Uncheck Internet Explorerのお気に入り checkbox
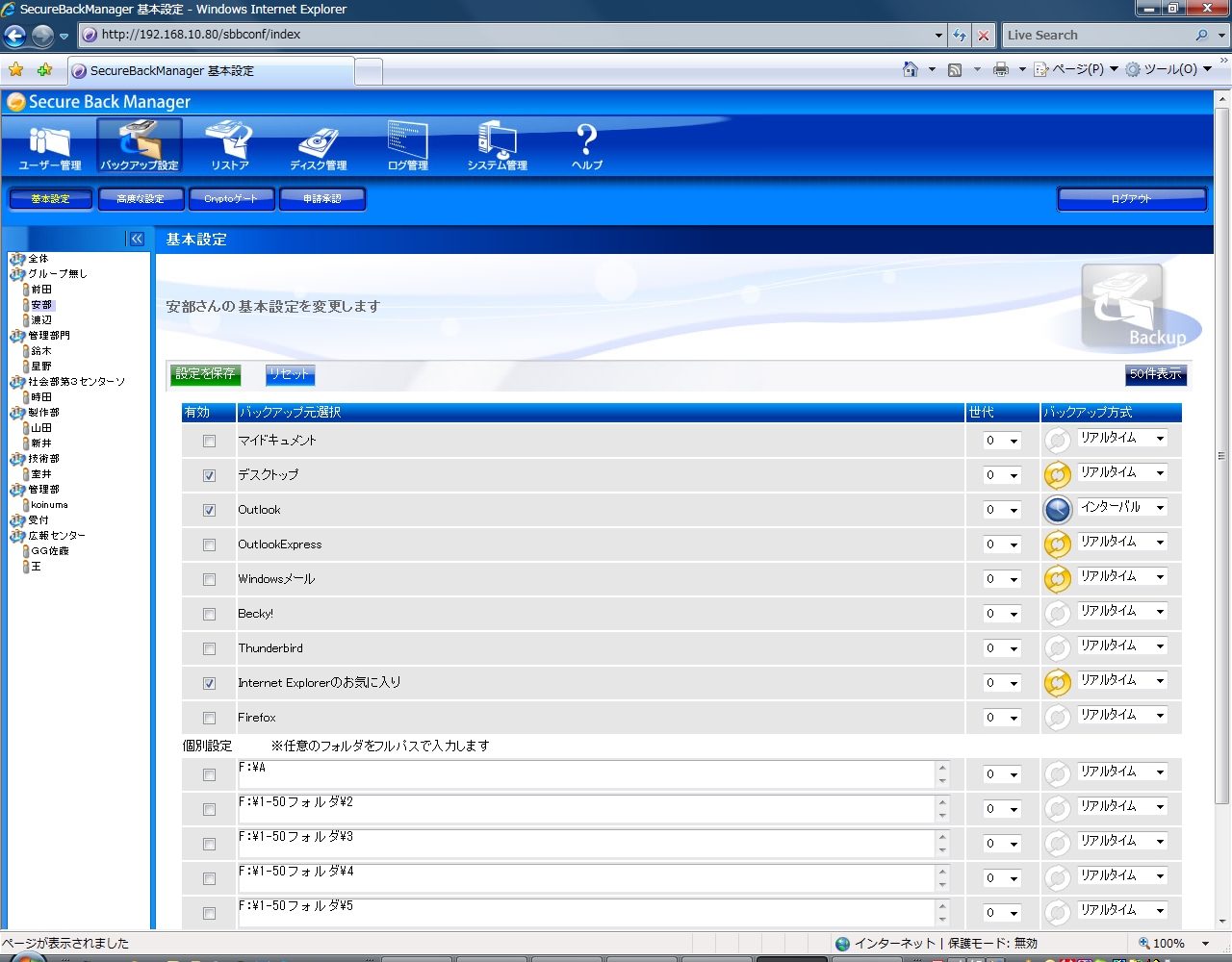 tap(209, 683)
